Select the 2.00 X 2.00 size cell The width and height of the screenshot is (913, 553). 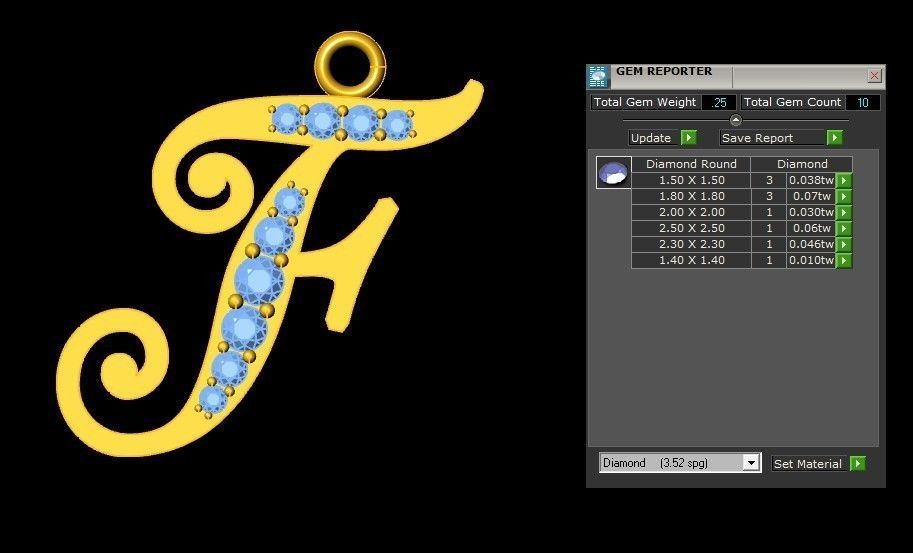(691, 212)
